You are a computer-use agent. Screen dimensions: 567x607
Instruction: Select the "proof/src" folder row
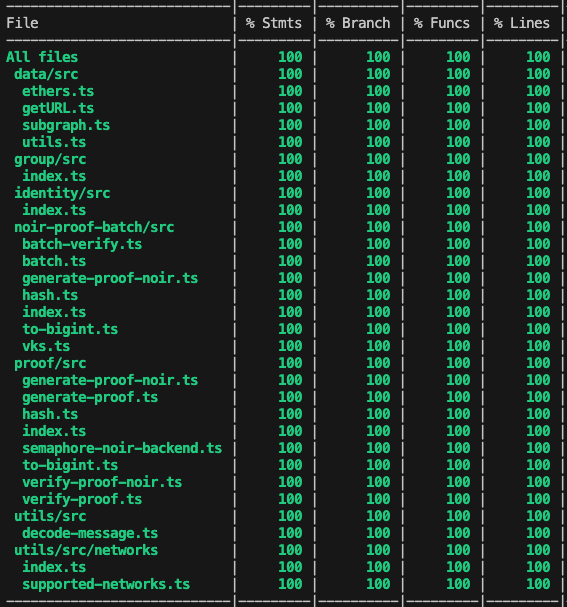click(50, 363)
